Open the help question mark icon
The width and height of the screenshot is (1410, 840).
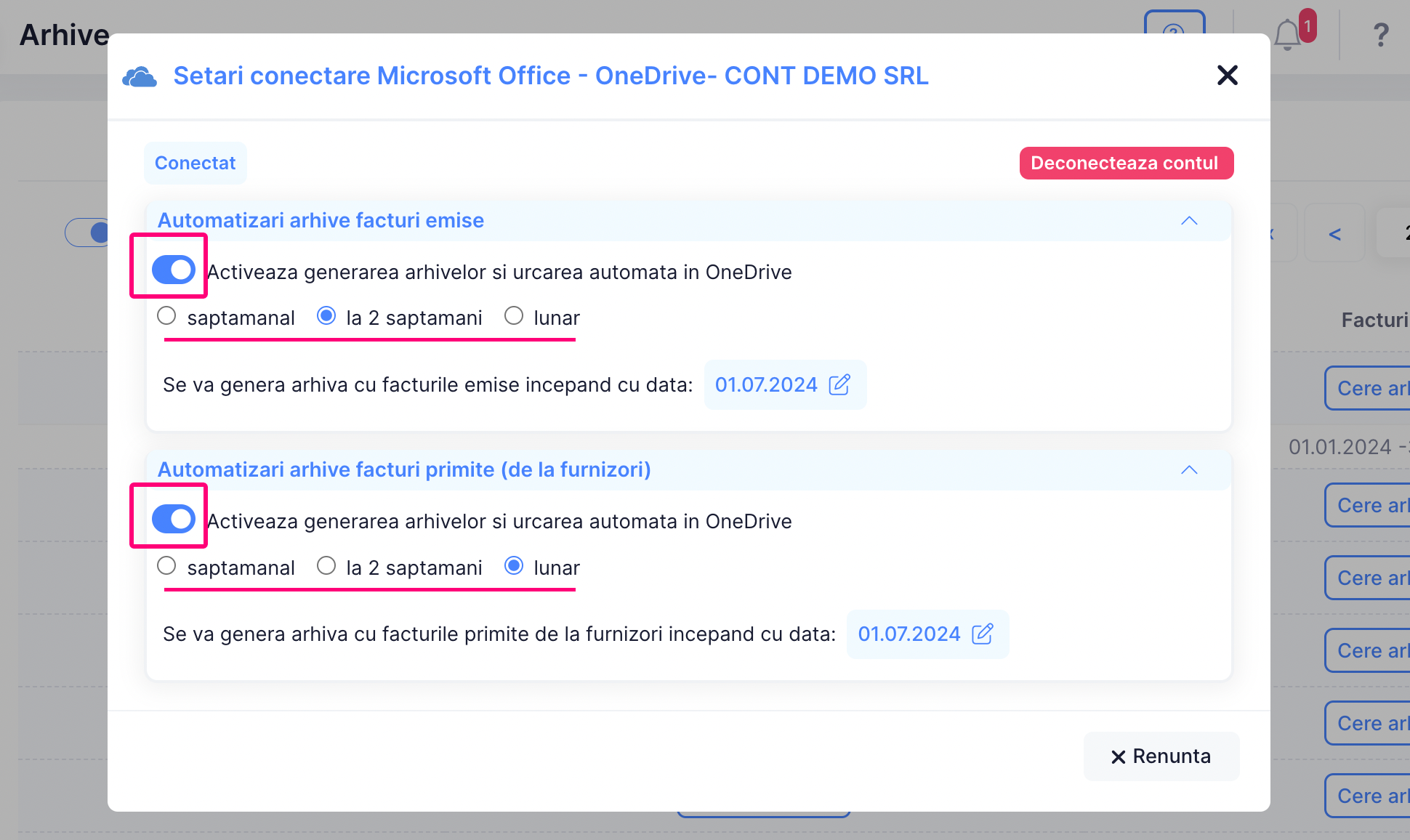pyautogui.click(x=1380, y=35)
